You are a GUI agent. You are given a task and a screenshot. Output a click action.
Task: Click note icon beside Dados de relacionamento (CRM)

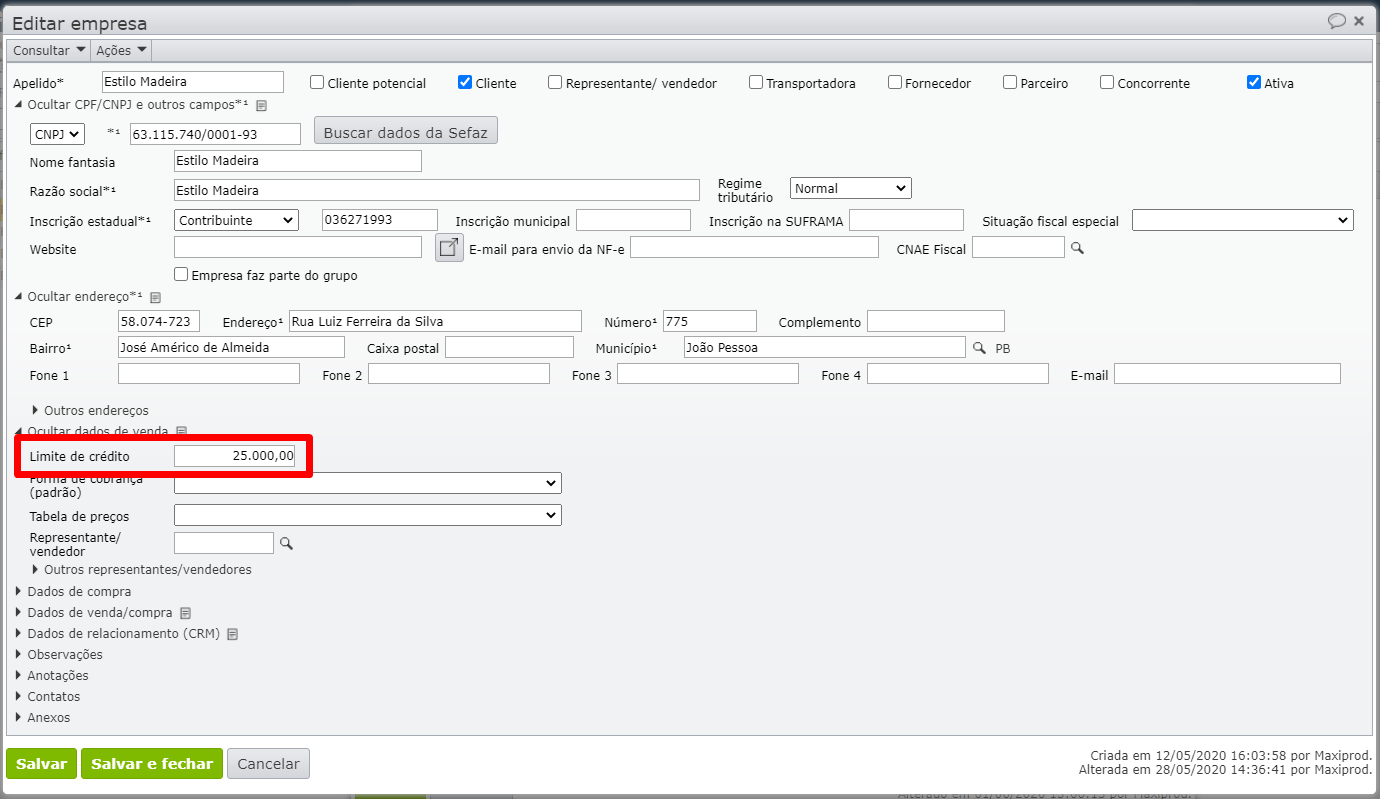pos(233,634)
